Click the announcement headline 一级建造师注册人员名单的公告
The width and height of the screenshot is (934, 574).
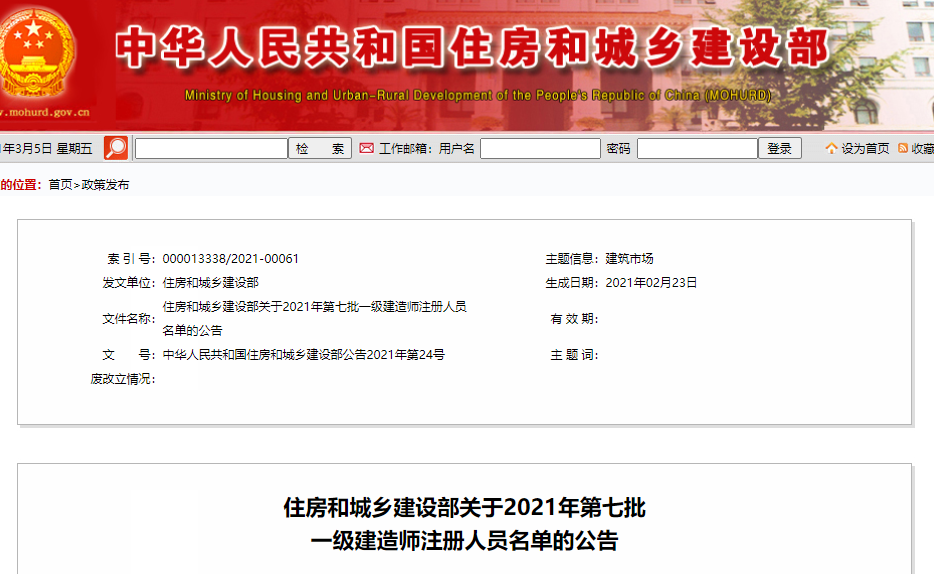click(464, 542)
